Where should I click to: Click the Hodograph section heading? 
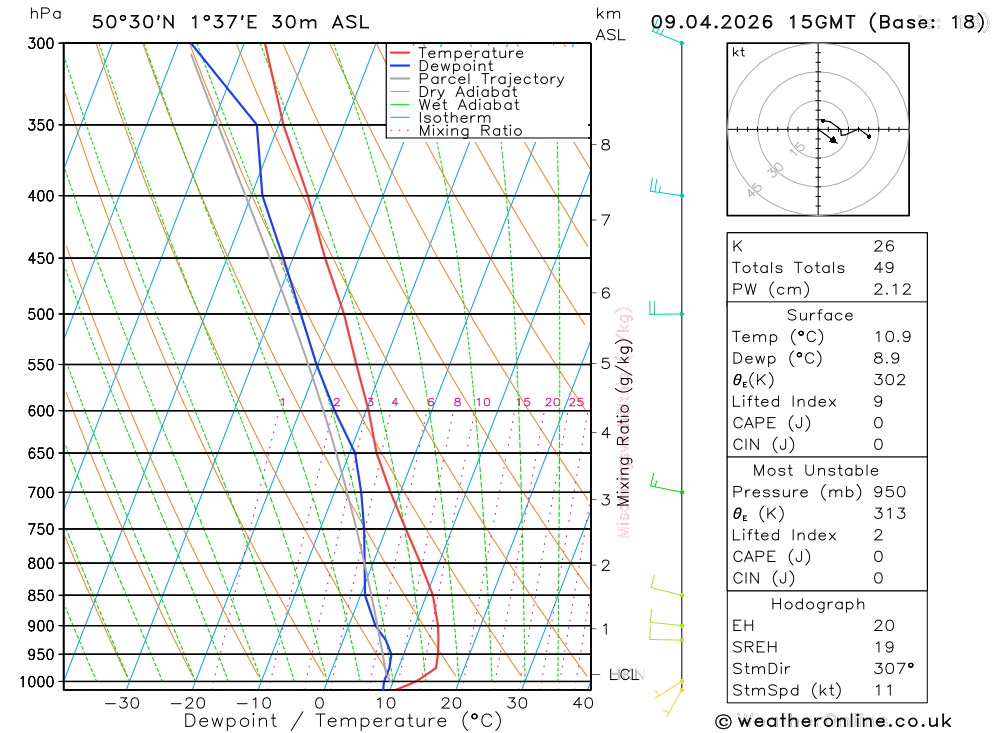click(x=818, y=604)
